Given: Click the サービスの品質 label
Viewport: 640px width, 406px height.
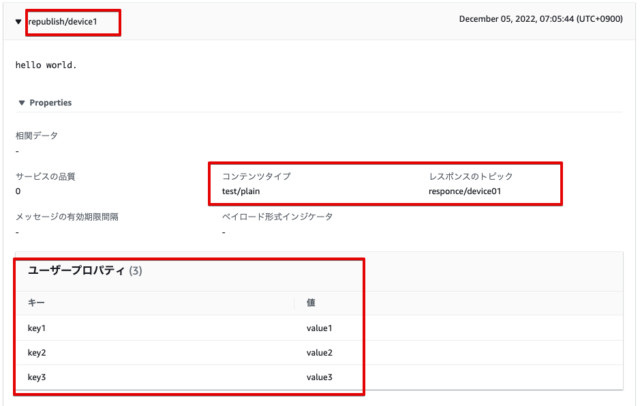Looking at the screenshot, I should point(45,177).
